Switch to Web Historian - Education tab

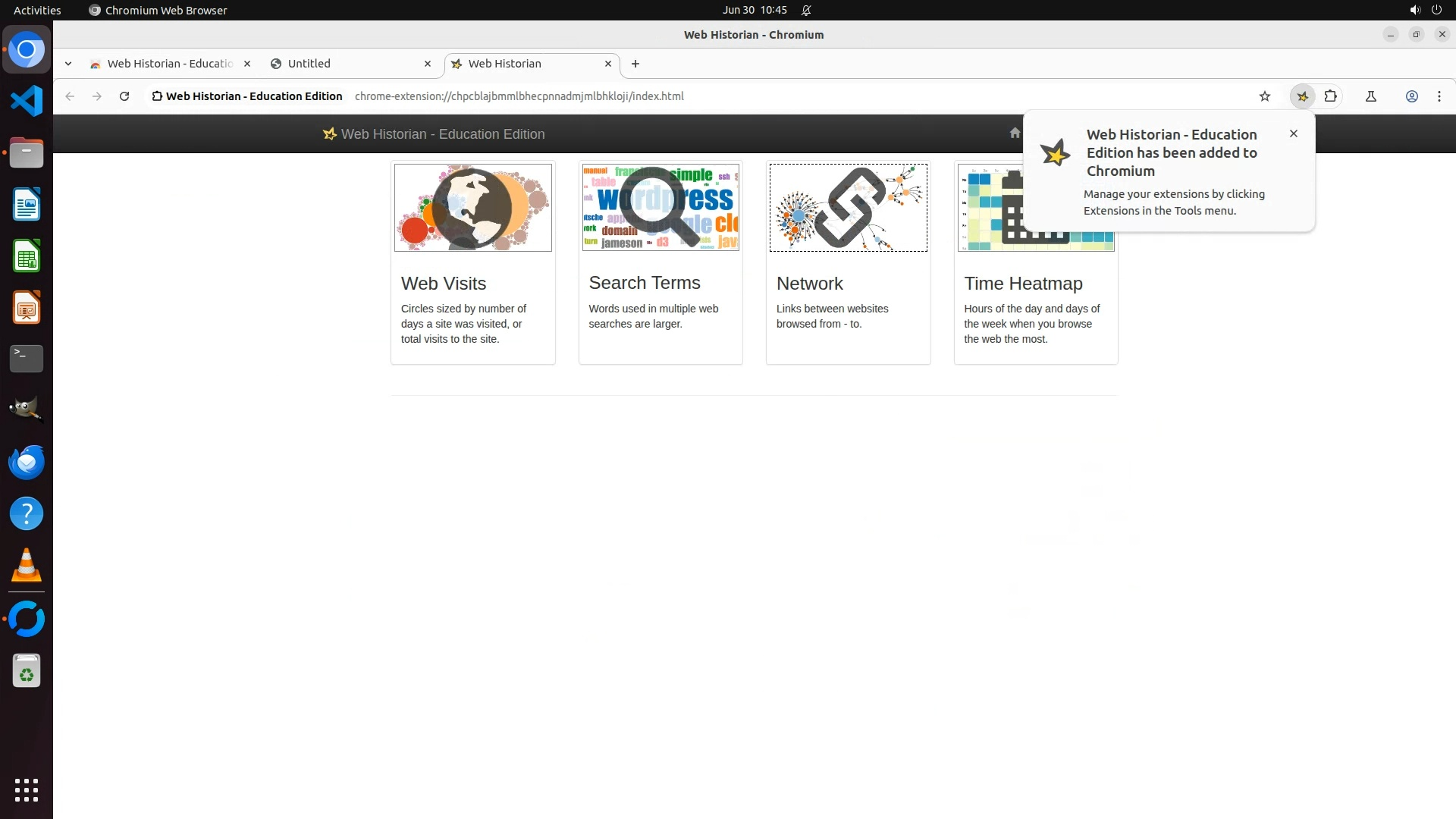click(170, 64)
